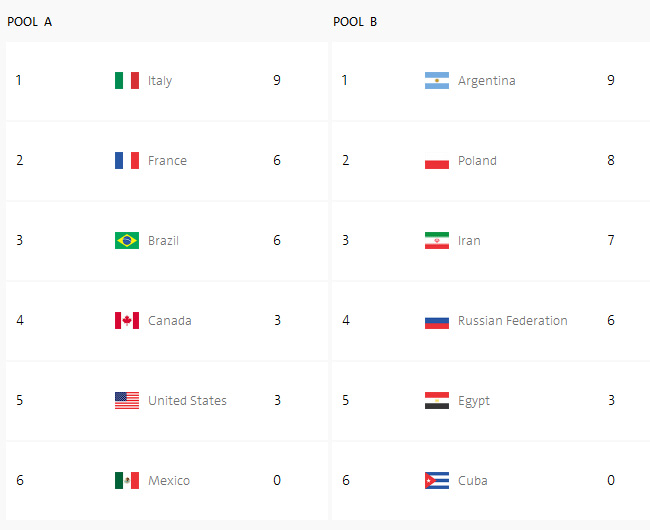Screen dimensions: 650x530
Task: Select the Pool B heading
Action: [x=355, y=21]
